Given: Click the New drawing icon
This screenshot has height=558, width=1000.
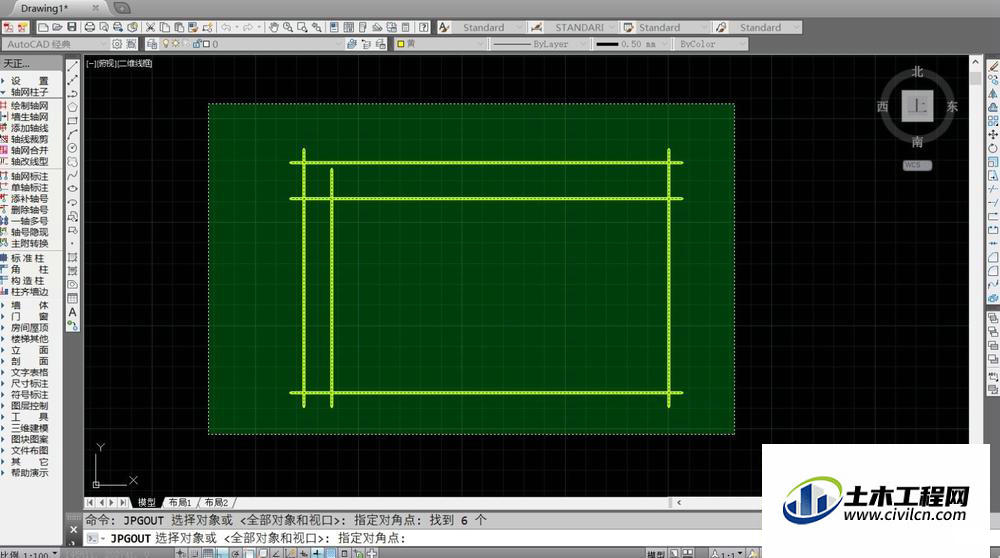Looking at the screenshot, I should coord(43,27).
